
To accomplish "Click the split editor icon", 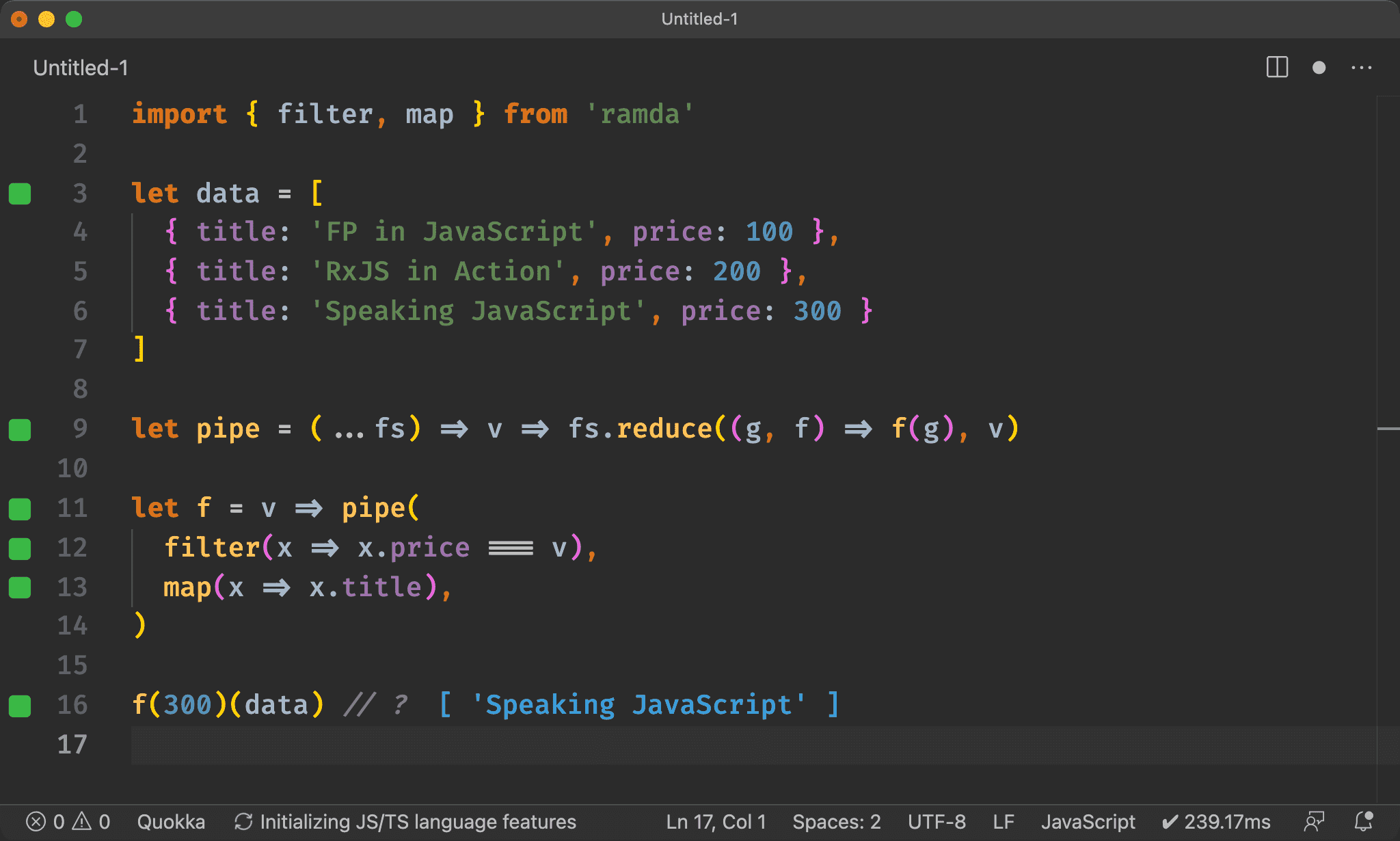I will point(1277,68).
